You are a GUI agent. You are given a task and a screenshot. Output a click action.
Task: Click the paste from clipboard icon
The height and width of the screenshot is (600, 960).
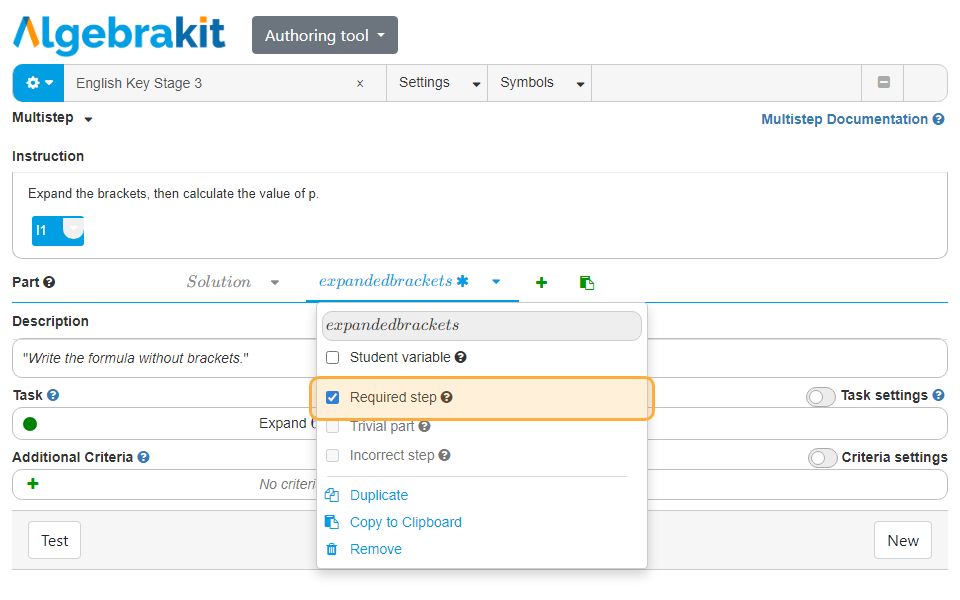tap(587, 283)
